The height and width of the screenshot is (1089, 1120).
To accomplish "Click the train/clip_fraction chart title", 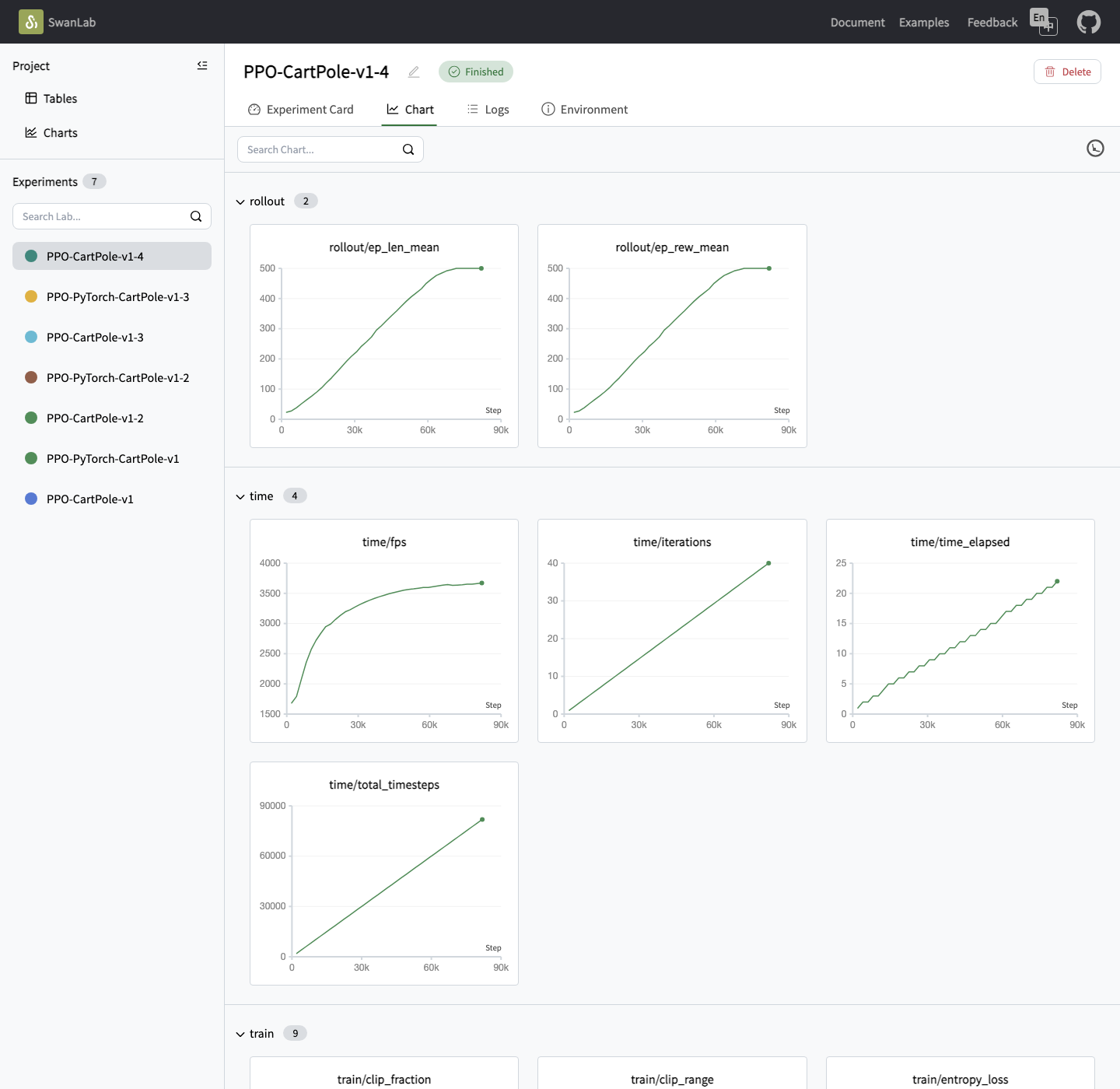I will point(384,1080).
